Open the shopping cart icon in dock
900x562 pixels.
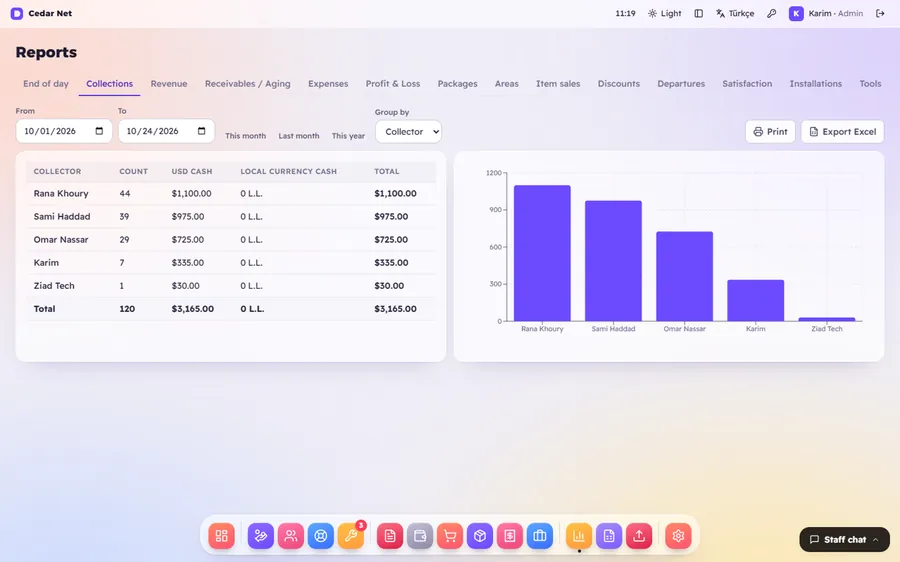pos(450,536)
